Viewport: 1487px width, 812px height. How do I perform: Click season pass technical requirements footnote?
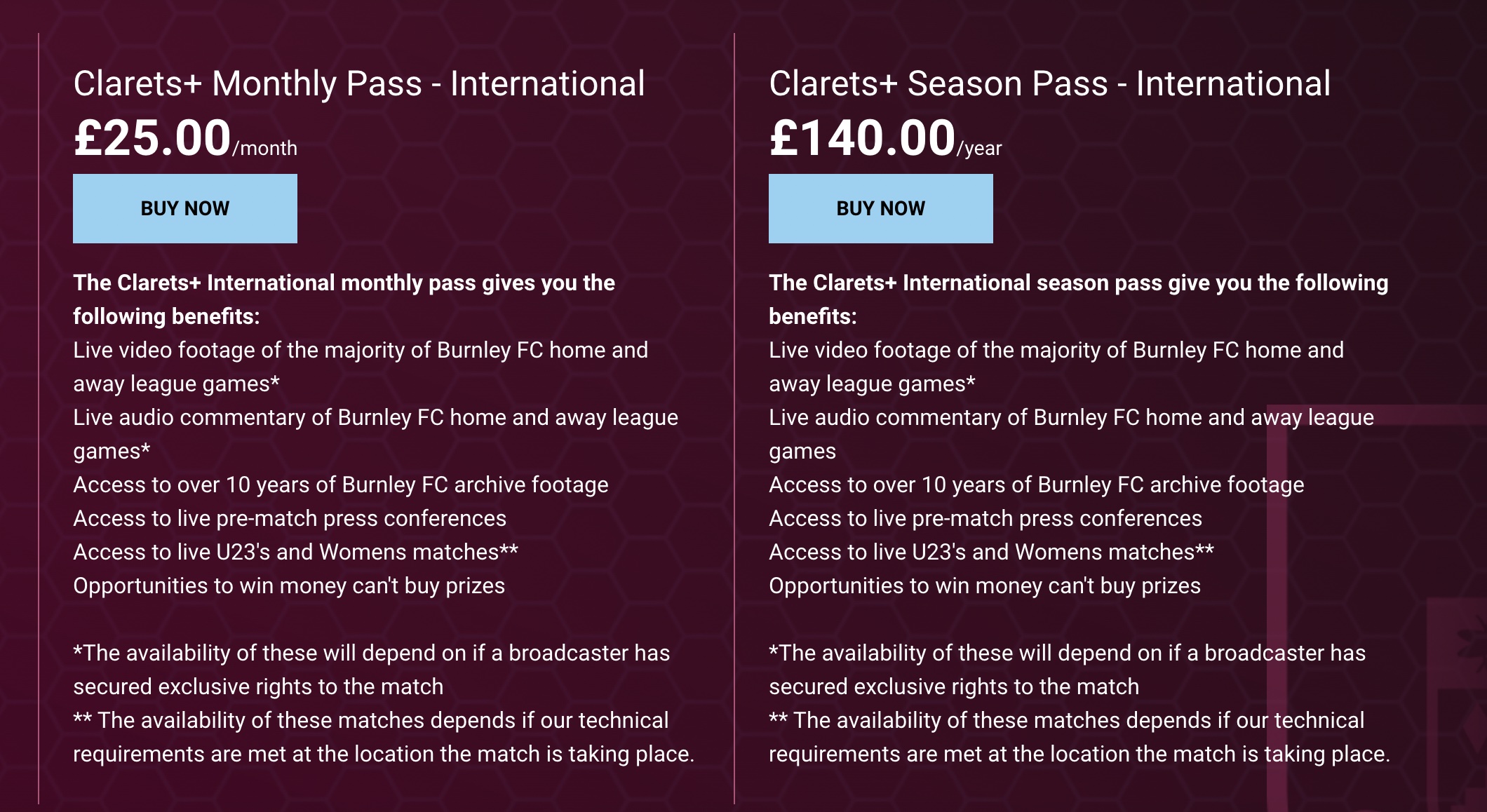(1079, 736)
